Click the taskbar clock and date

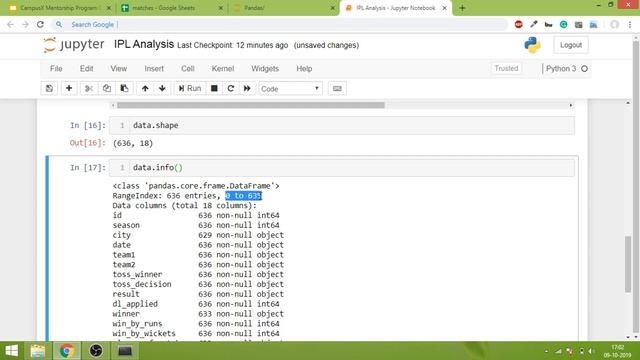618,351
